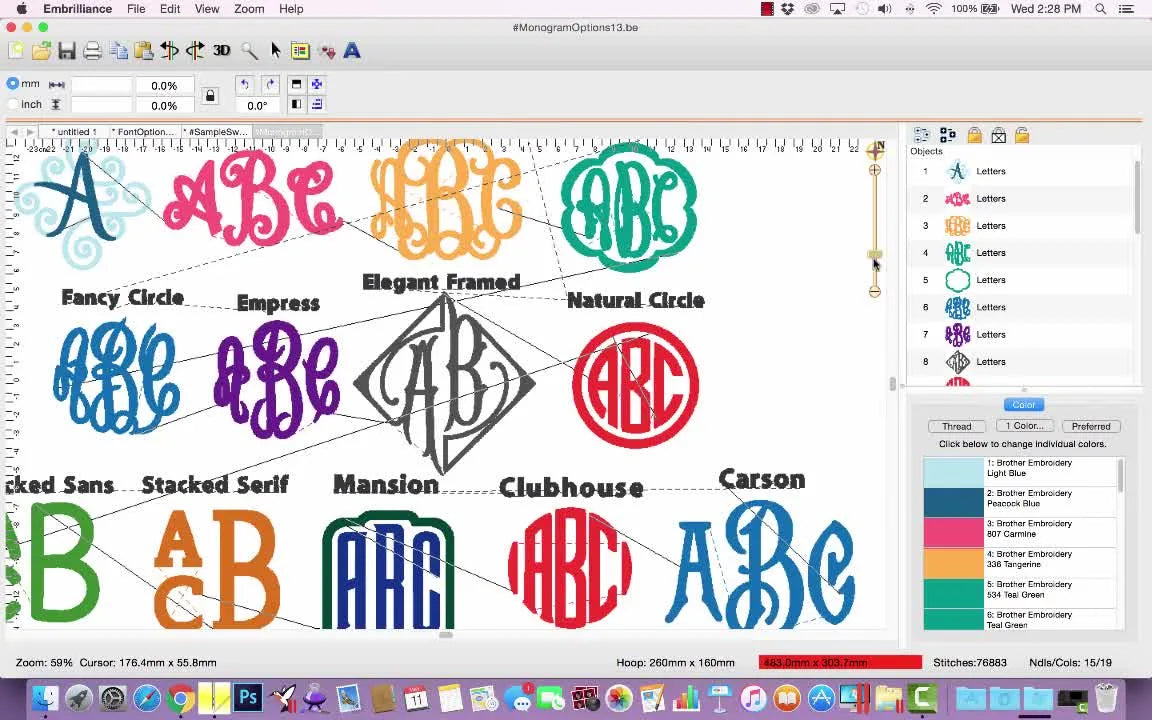This screenshot has height=720, width=1152.
Task: Click the red hearts merge design icon
Action: (327, 51)
